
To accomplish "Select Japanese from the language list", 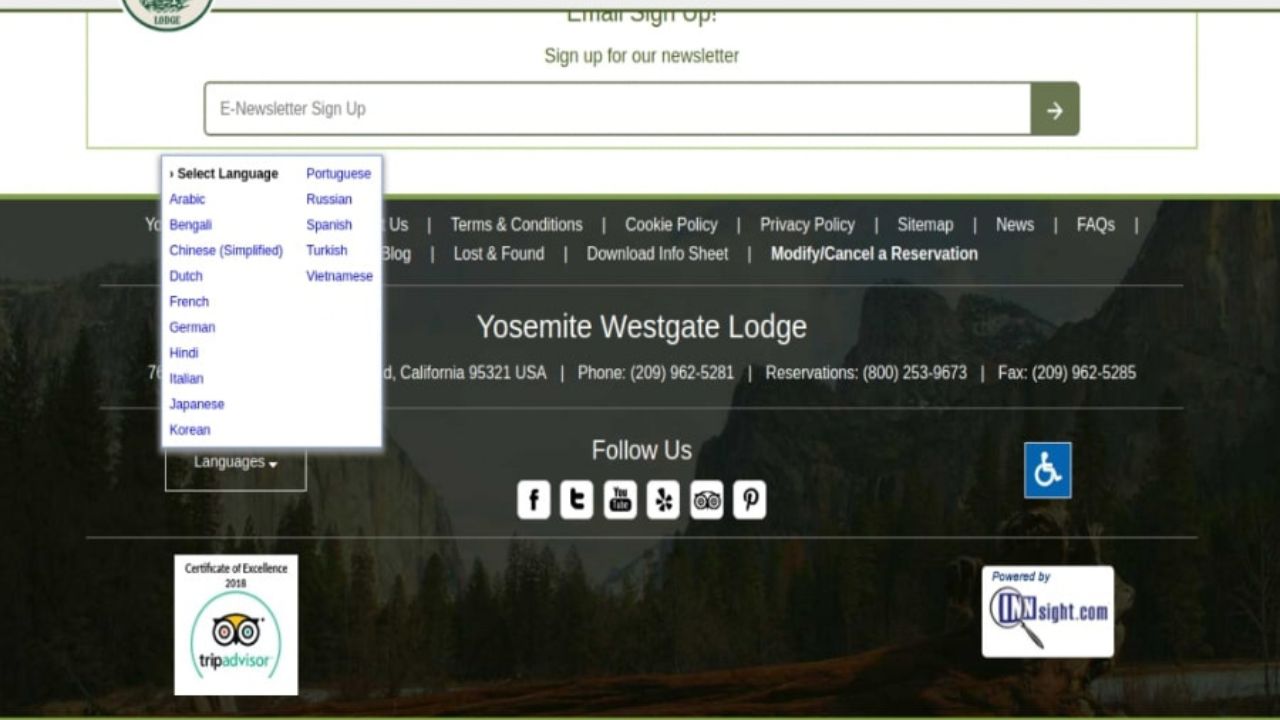I will pos(197,404).
